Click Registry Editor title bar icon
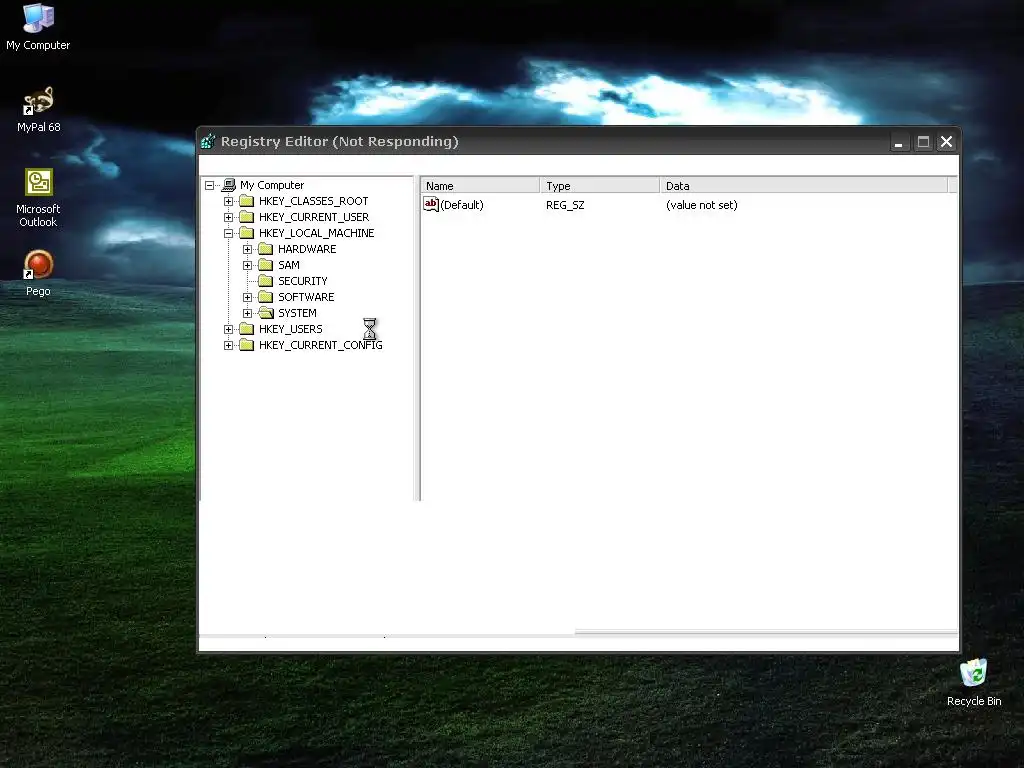The height and width of the screenshot is (768, 1024). coord(208,141)
